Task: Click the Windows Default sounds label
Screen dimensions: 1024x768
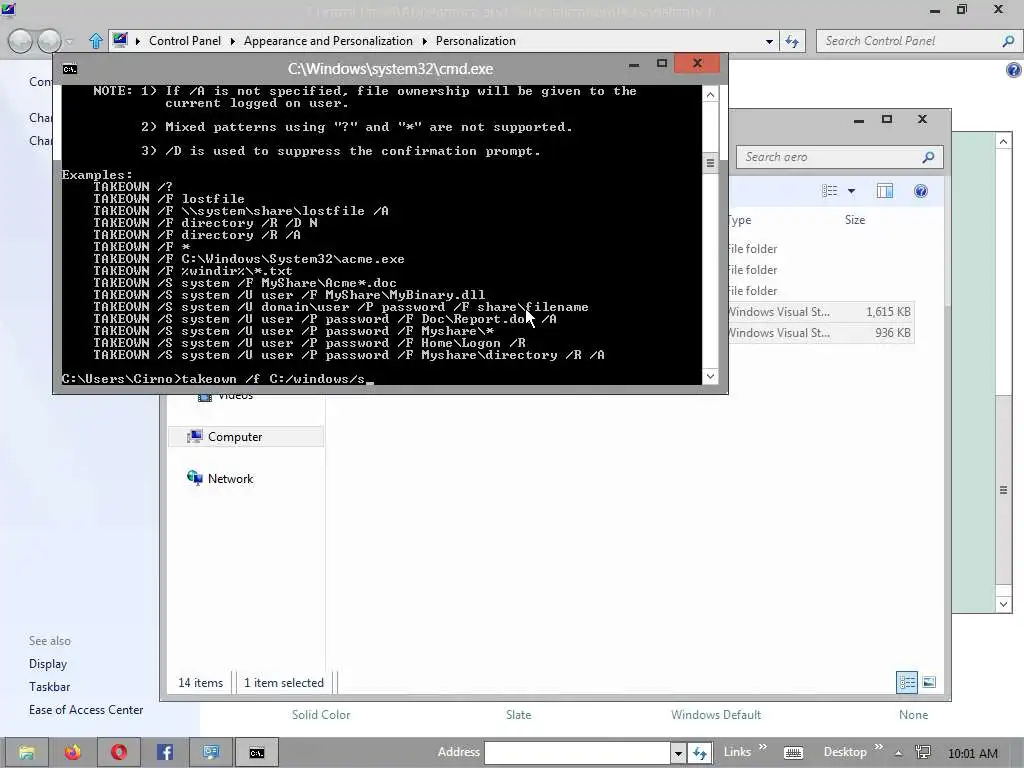Action: coord(716,714)
